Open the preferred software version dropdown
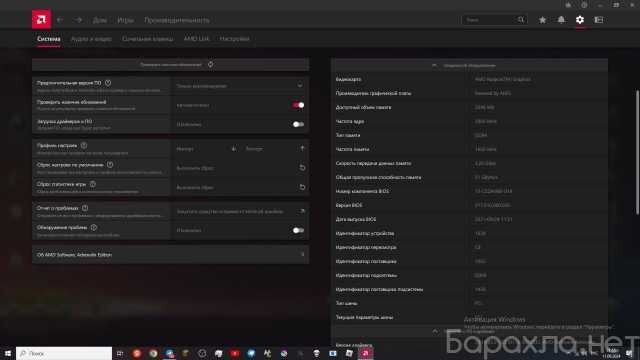 (240, 86)
